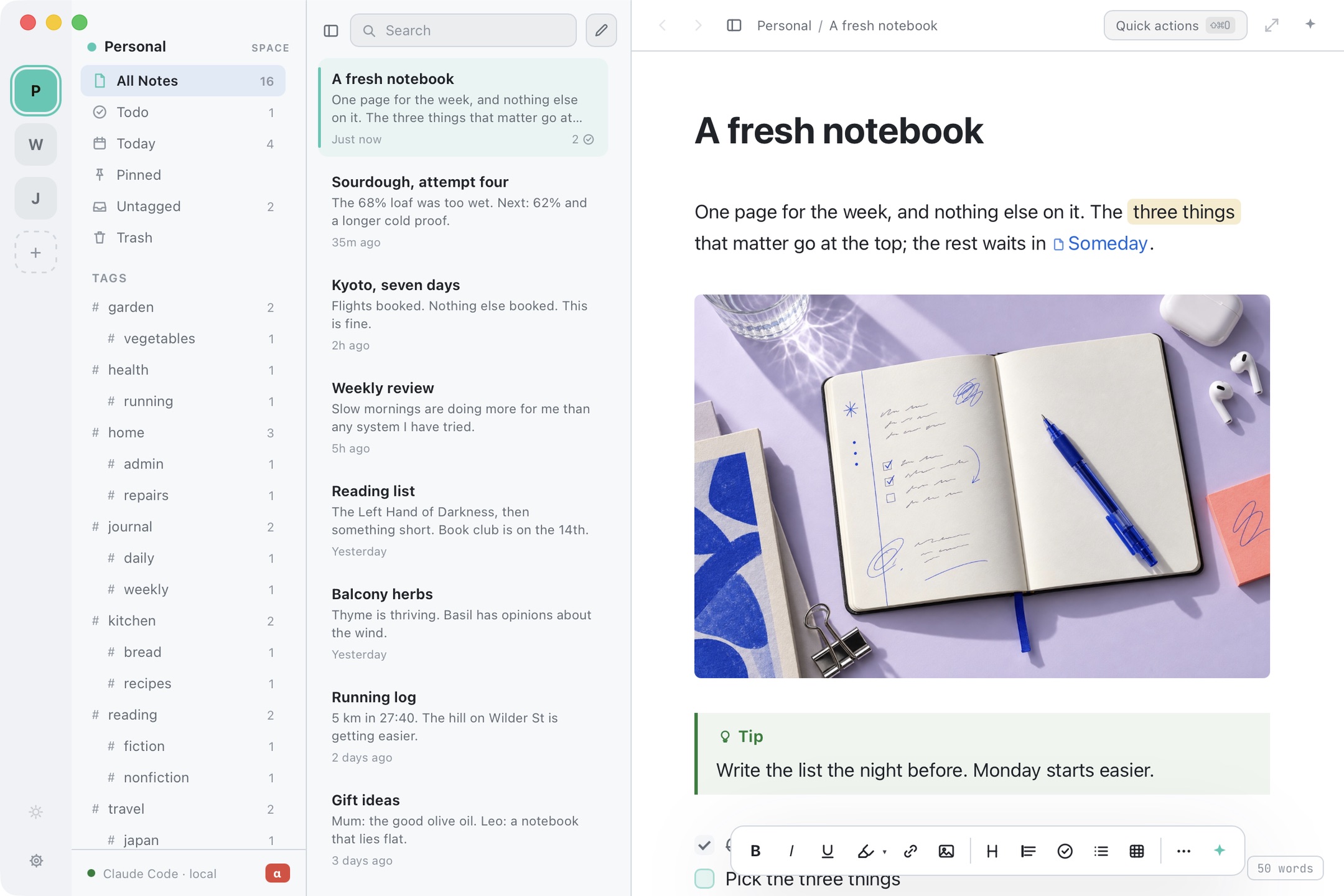
Task: Click the Personal breadcrumb
Action: (784, 26)
